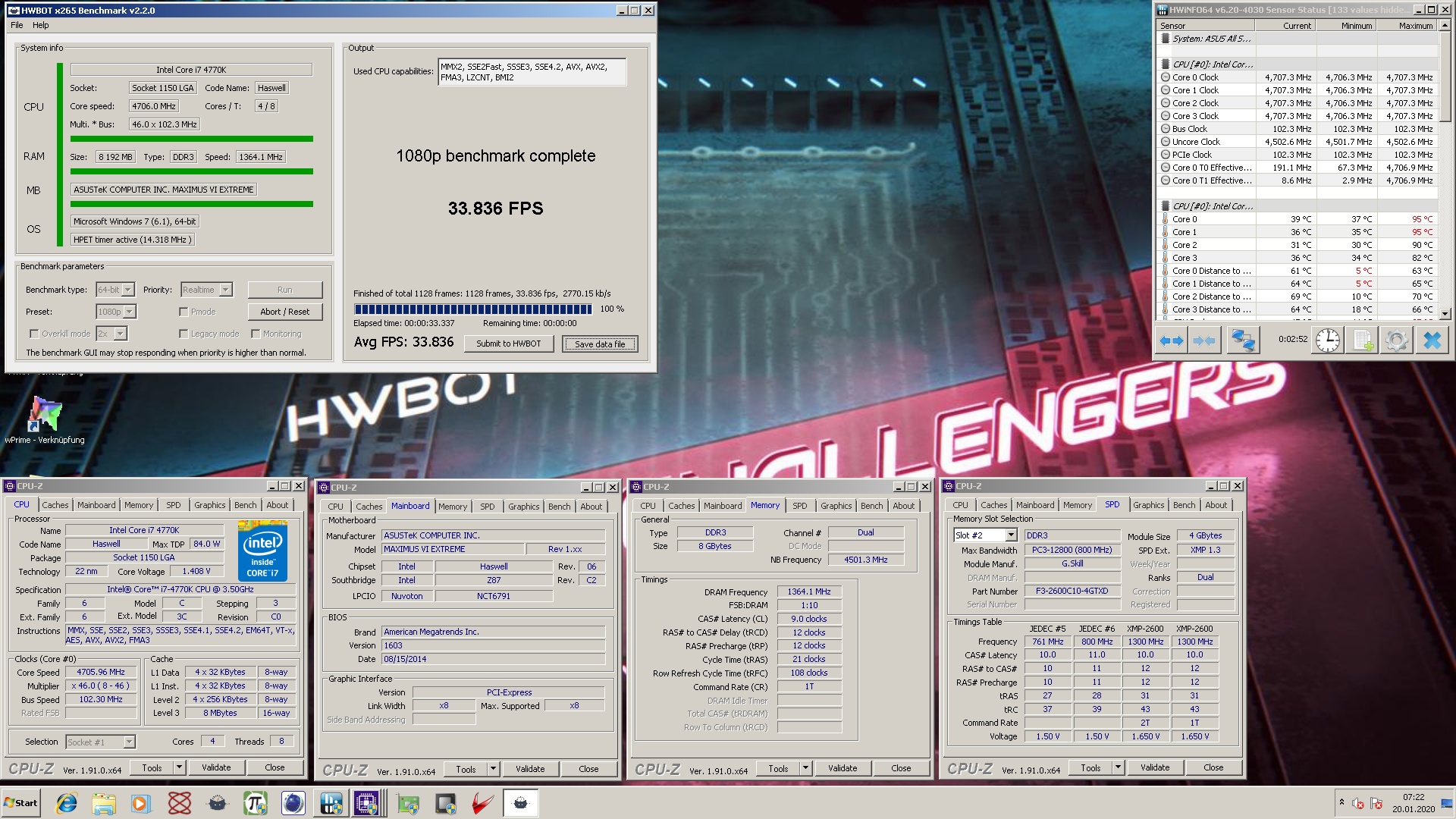Open Tools dropdown arrow in CPU-Z CPU window
1456x819 pixels.
coord(180,767)
